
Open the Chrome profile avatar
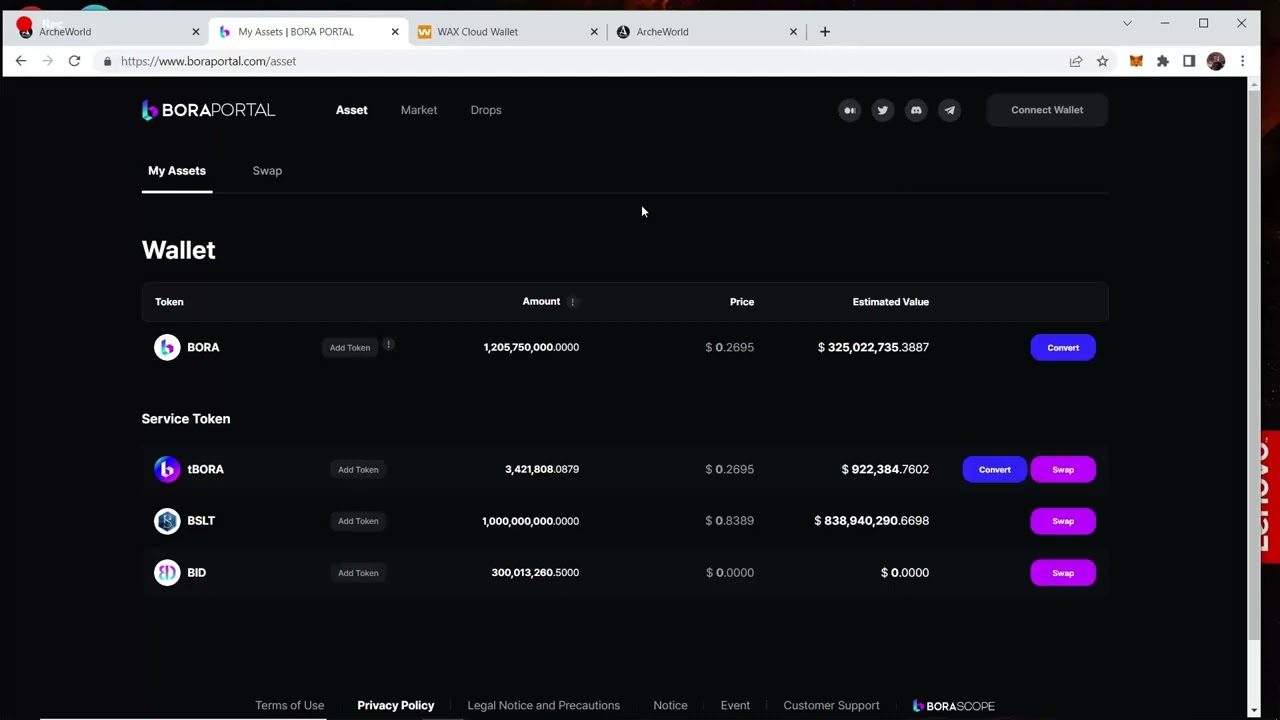click(1216, 61)
